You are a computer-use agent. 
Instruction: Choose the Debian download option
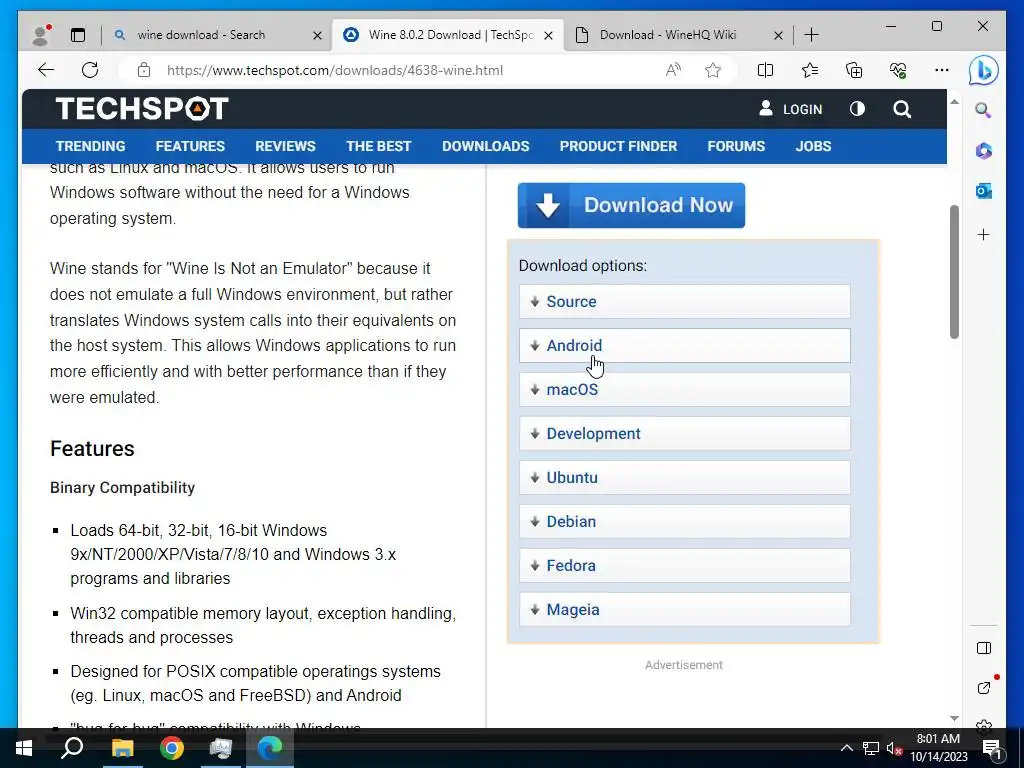[685, 522]
